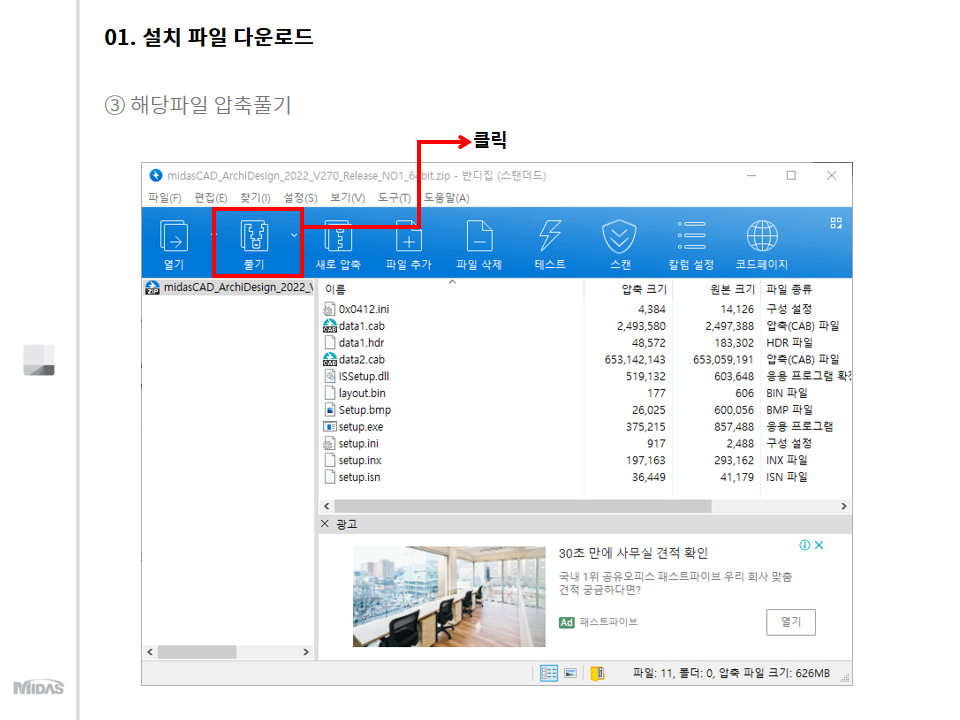Click the 파일 삭제 toolbar icon
This screenshot has width=960, height=720.
coord(479,236)
